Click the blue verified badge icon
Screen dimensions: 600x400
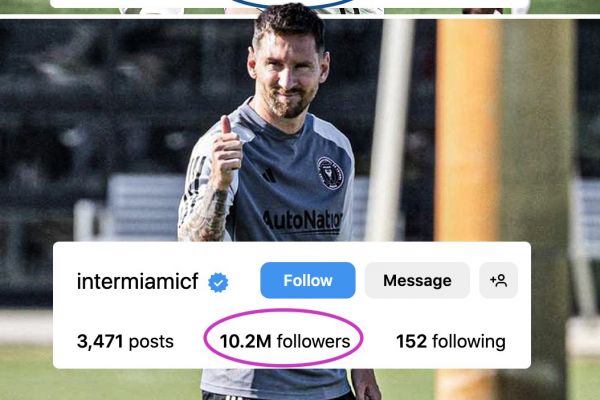[x=218, y=283]
